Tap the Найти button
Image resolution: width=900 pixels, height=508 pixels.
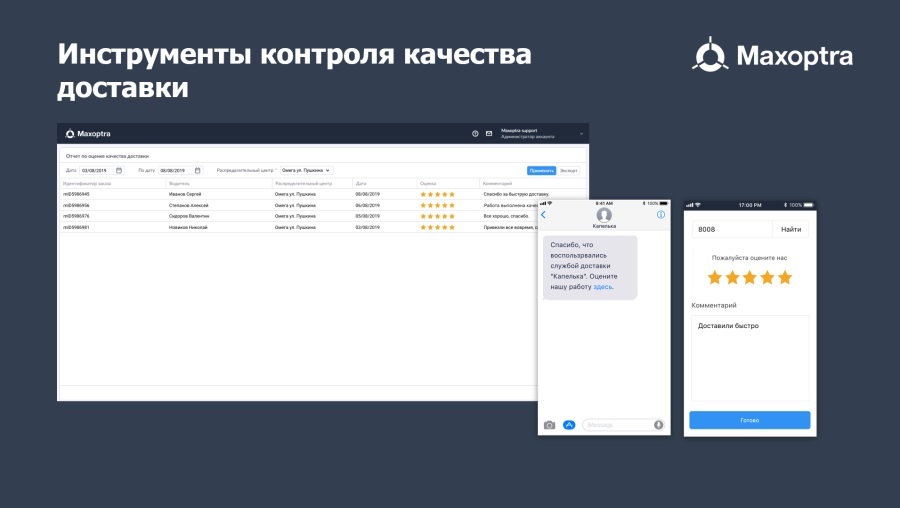790,229
